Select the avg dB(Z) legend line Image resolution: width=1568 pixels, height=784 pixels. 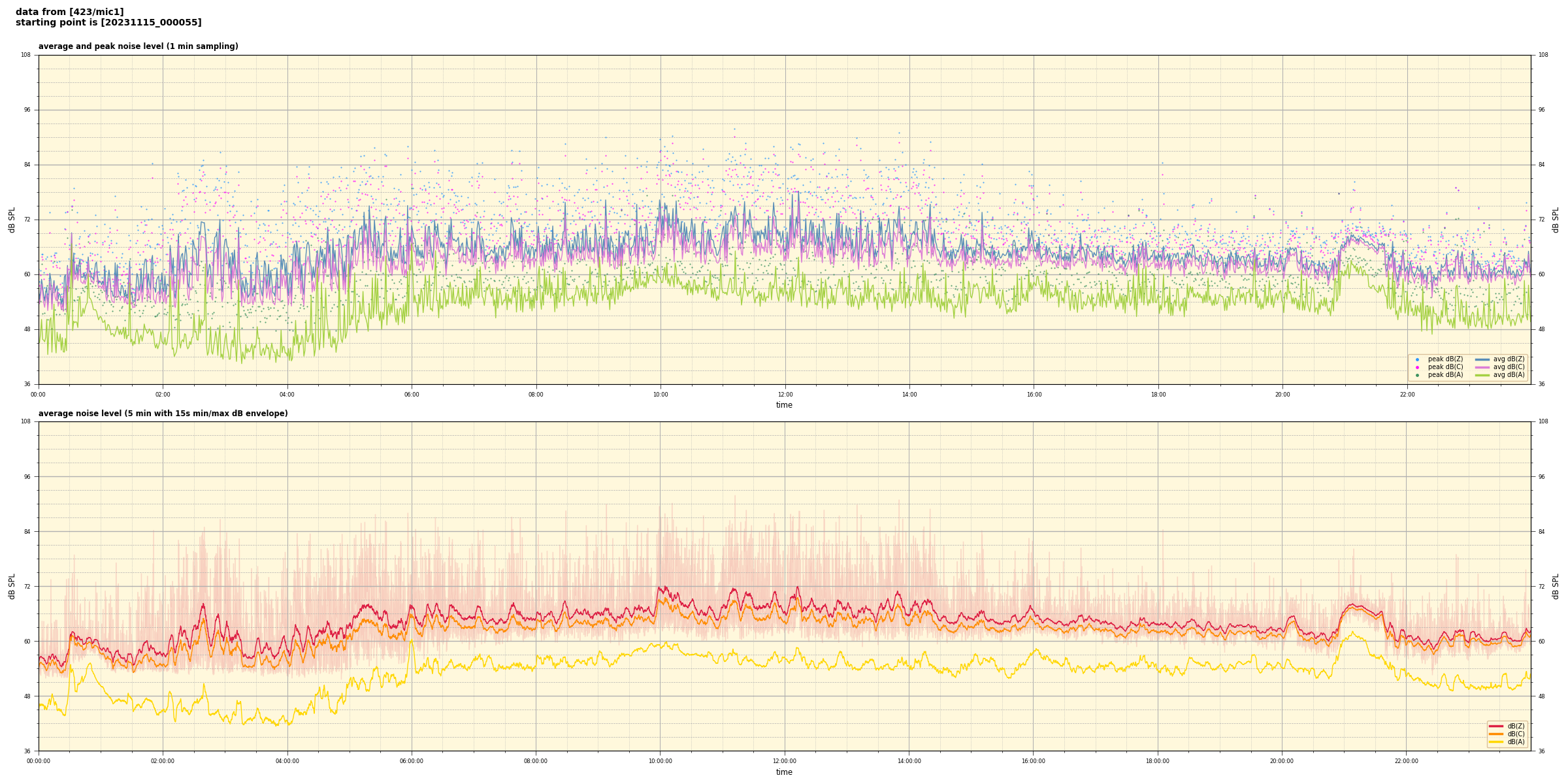pos(1482,359)
